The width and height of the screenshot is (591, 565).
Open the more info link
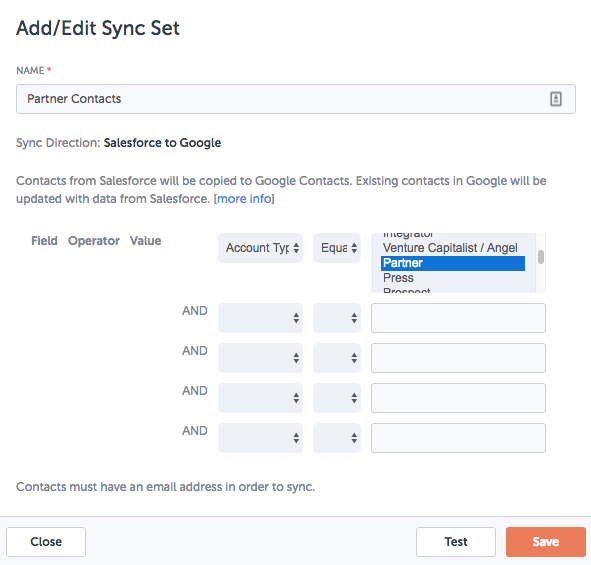[244, 199]
